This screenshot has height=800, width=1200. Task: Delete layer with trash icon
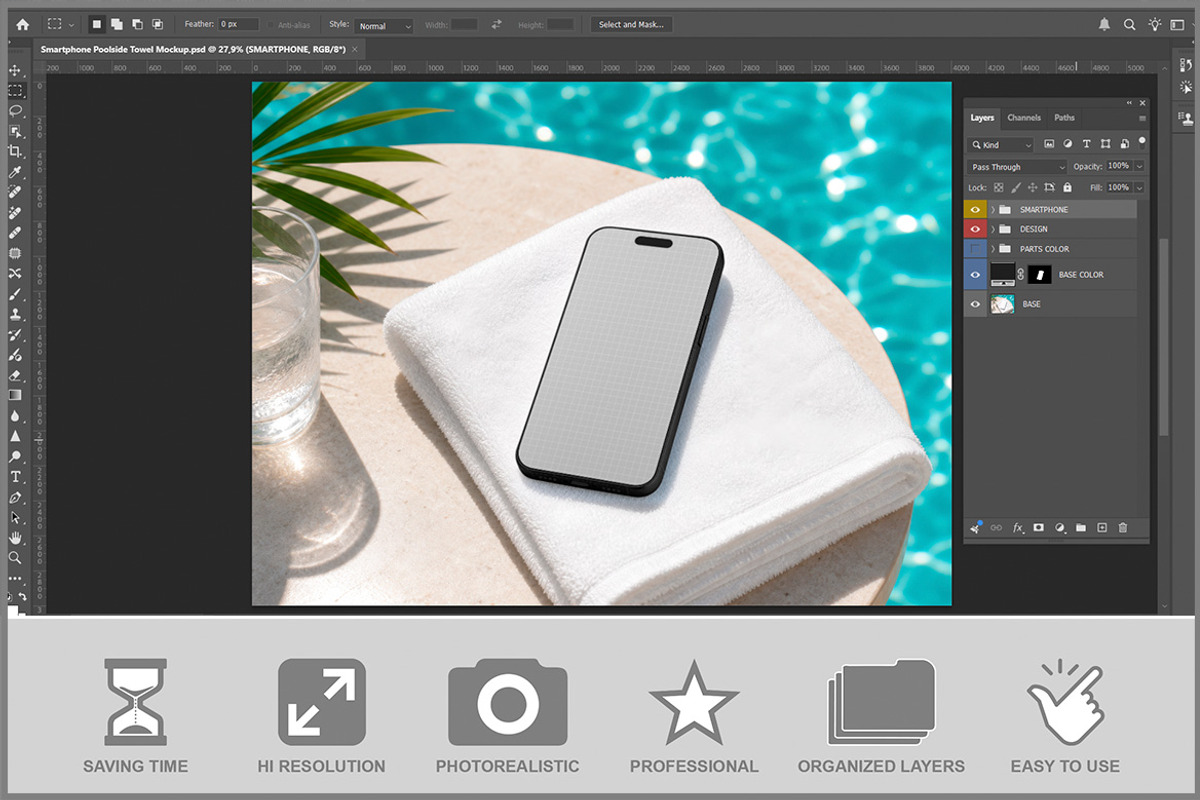(x=1123, y=527)
